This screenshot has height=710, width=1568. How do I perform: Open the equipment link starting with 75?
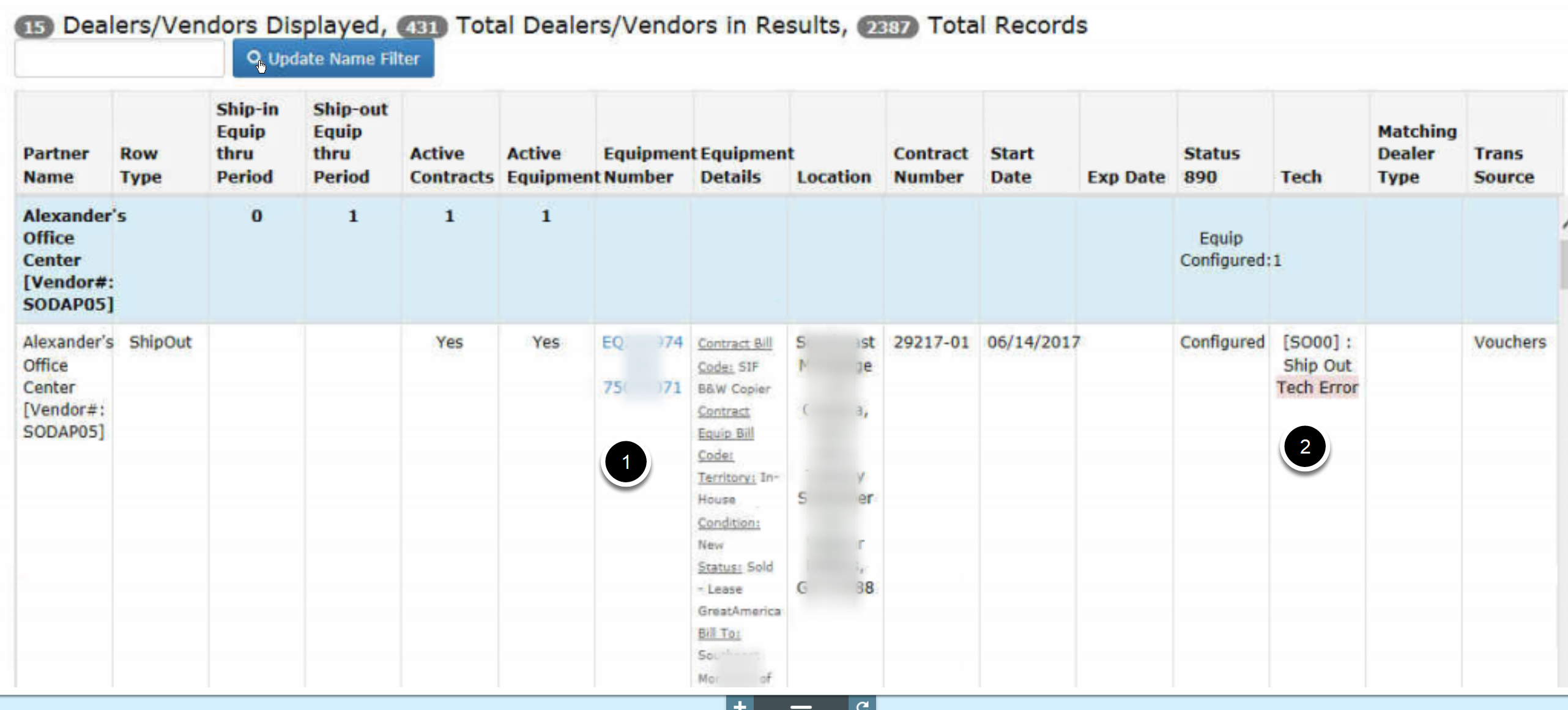coord(642,387)
